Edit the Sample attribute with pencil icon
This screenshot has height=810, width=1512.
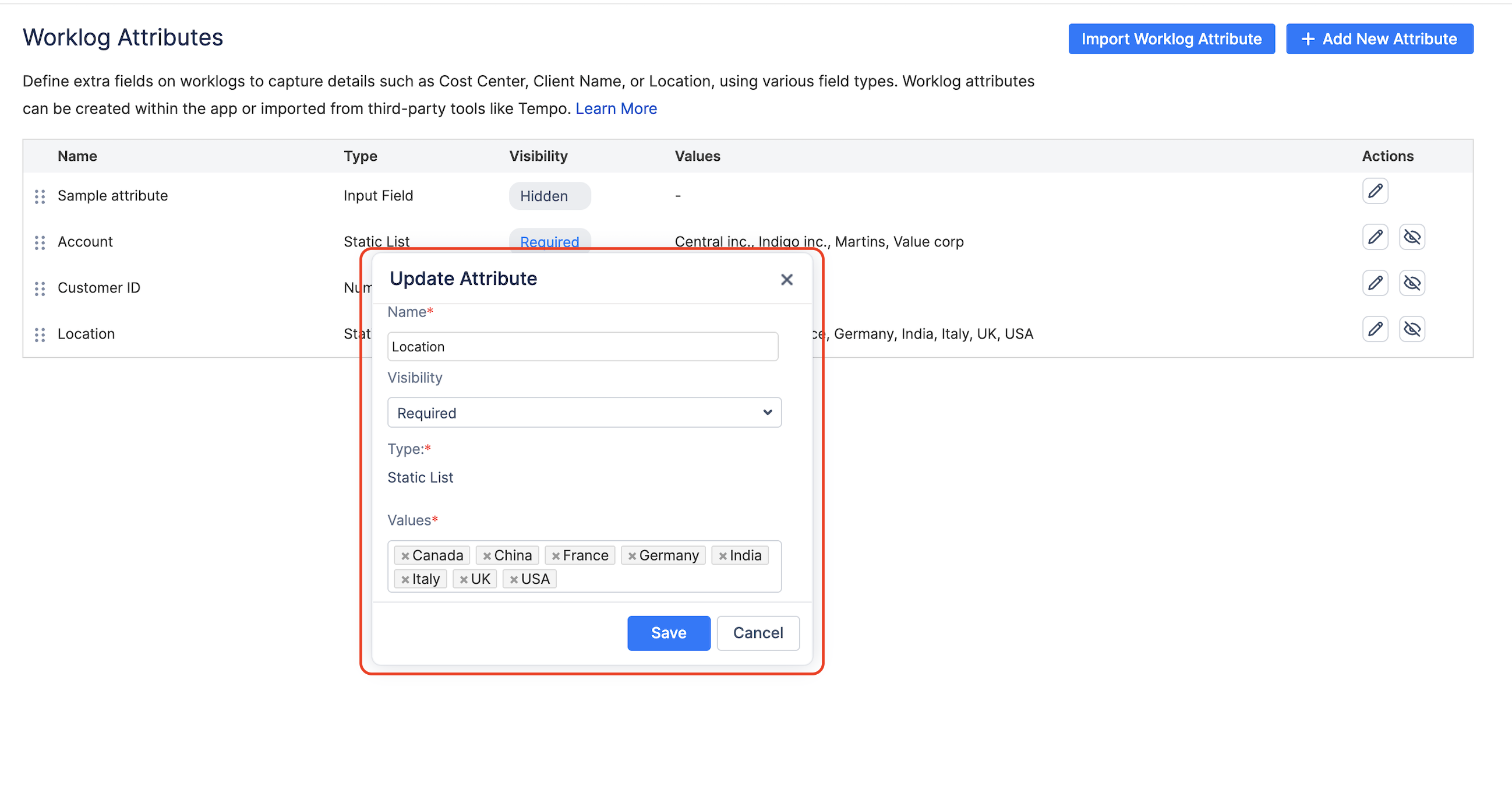point(1375,192)
